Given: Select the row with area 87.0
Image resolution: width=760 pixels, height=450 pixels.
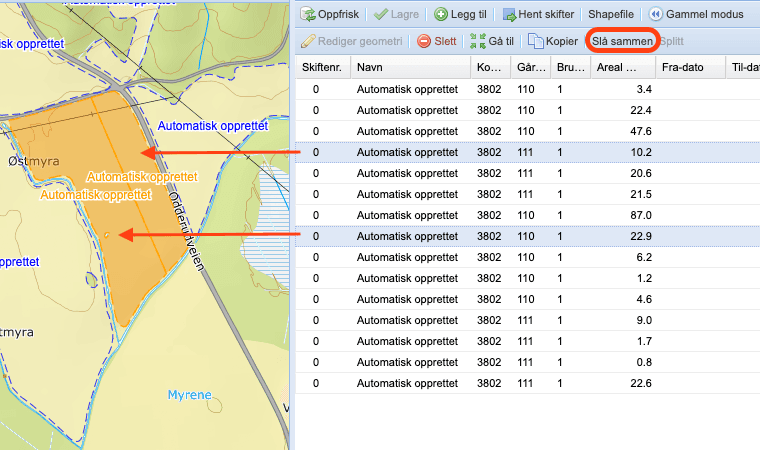Looking at the screenshot, I should [527, 215].
